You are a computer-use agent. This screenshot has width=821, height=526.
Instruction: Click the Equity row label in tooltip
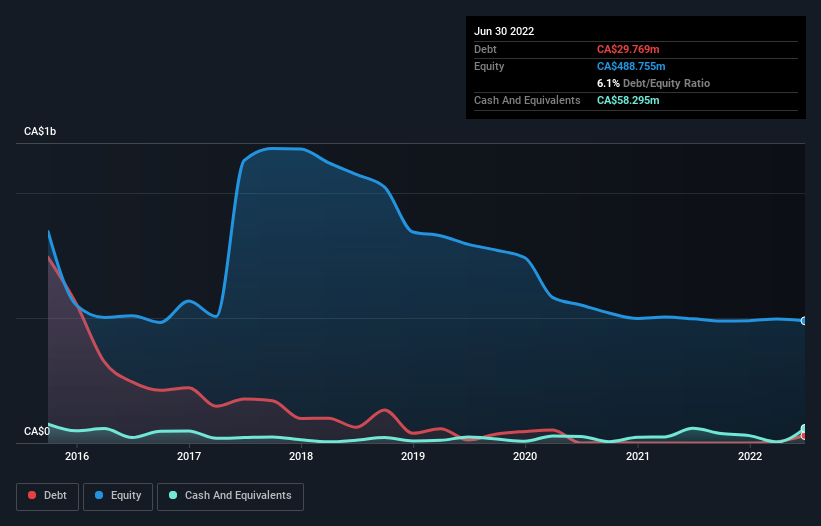click(489, 66)
